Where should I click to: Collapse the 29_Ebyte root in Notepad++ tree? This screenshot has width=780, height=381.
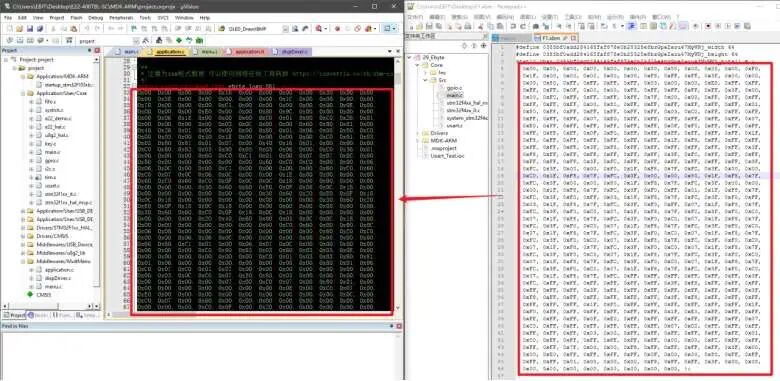[410, 57]
